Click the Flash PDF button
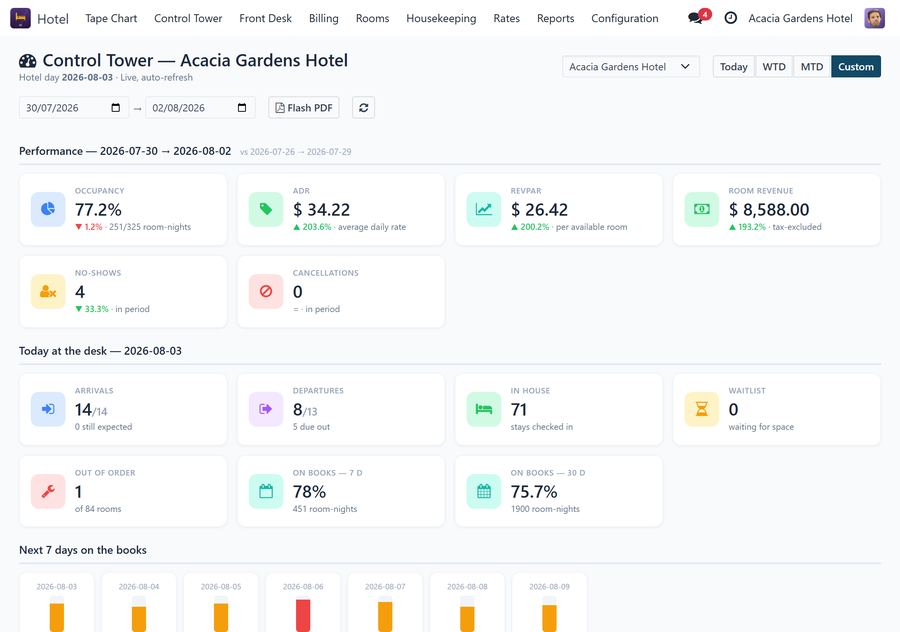 tap(304, 107)
